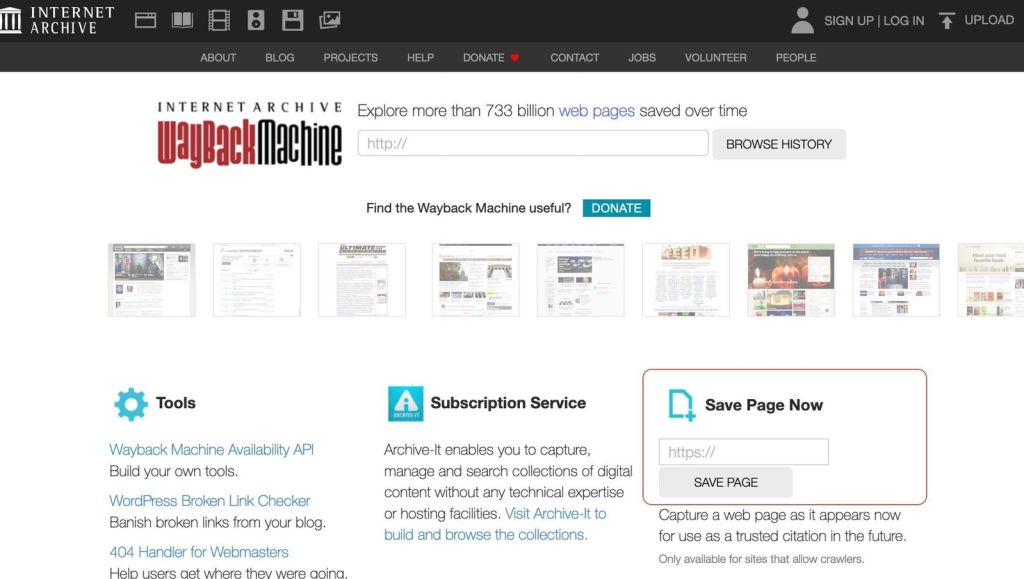This screenshot has width=1024, height=579.
Task: Click the Upload link text
Action: [x=989, y=20]
